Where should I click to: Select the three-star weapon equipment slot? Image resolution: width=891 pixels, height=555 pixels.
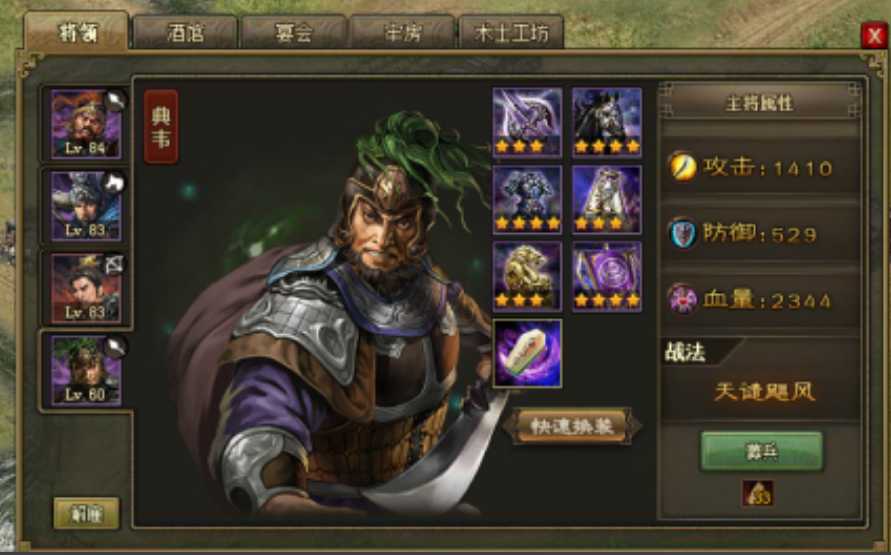(527, 122)
